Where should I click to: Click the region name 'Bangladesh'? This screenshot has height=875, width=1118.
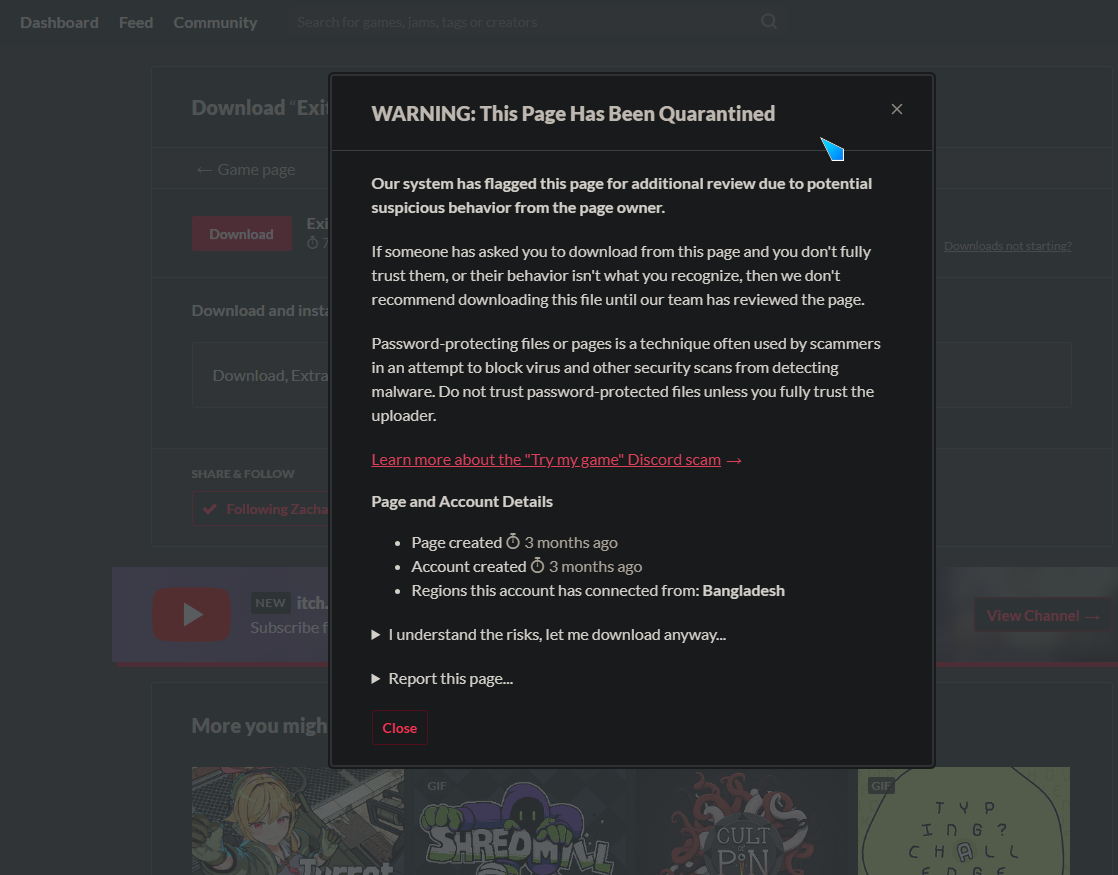pyautogui.click(x=744, y=590)
